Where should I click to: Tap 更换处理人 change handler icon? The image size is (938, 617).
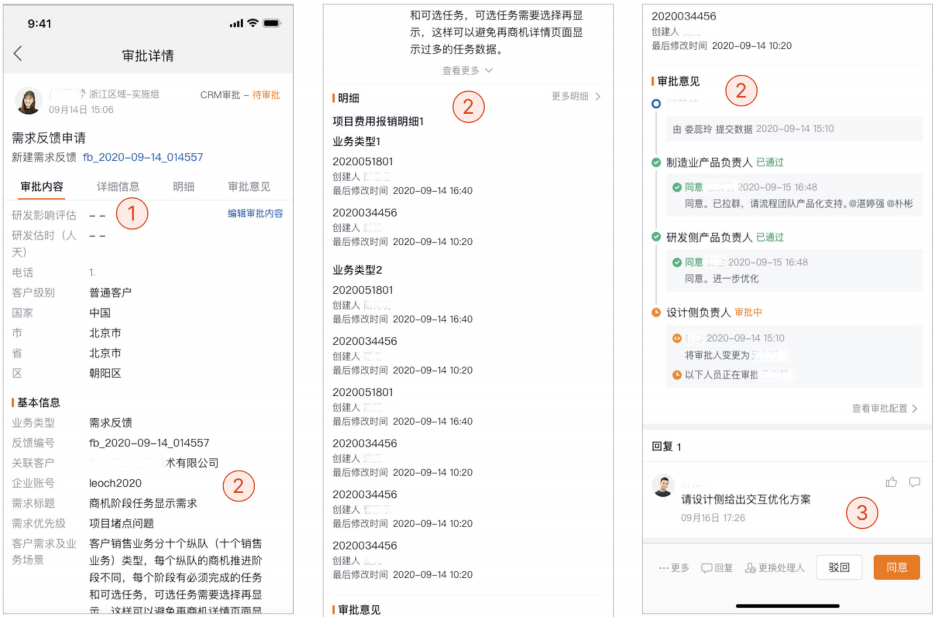coord(775,567)
